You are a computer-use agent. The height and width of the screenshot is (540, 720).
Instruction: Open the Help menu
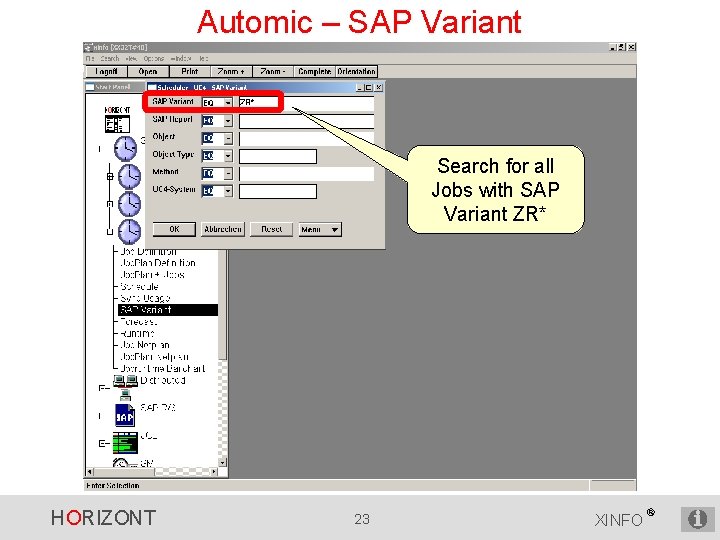point(203,59)
